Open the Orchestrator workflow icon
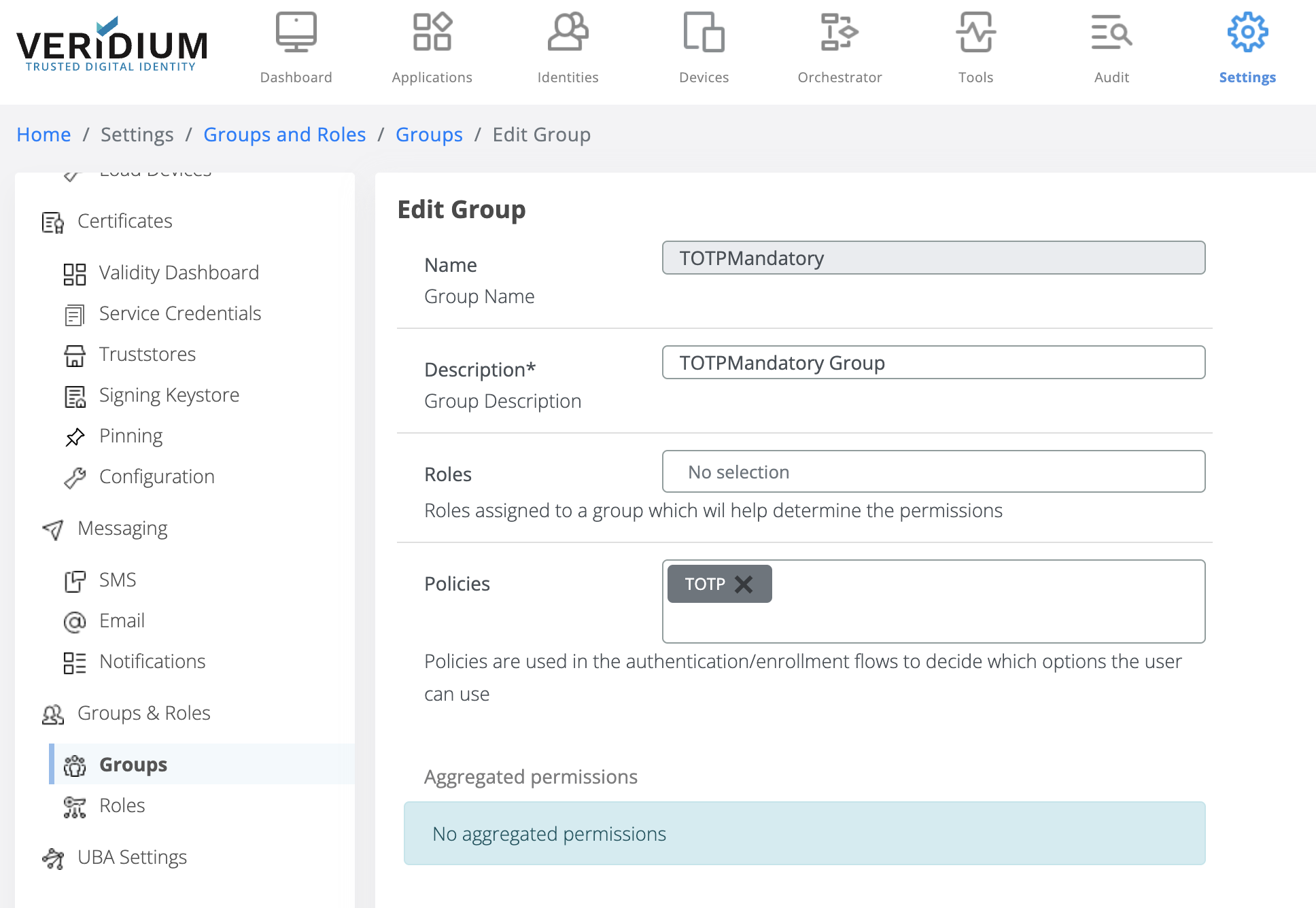This screenshot has width=1316, height=908. coord(839,32)
